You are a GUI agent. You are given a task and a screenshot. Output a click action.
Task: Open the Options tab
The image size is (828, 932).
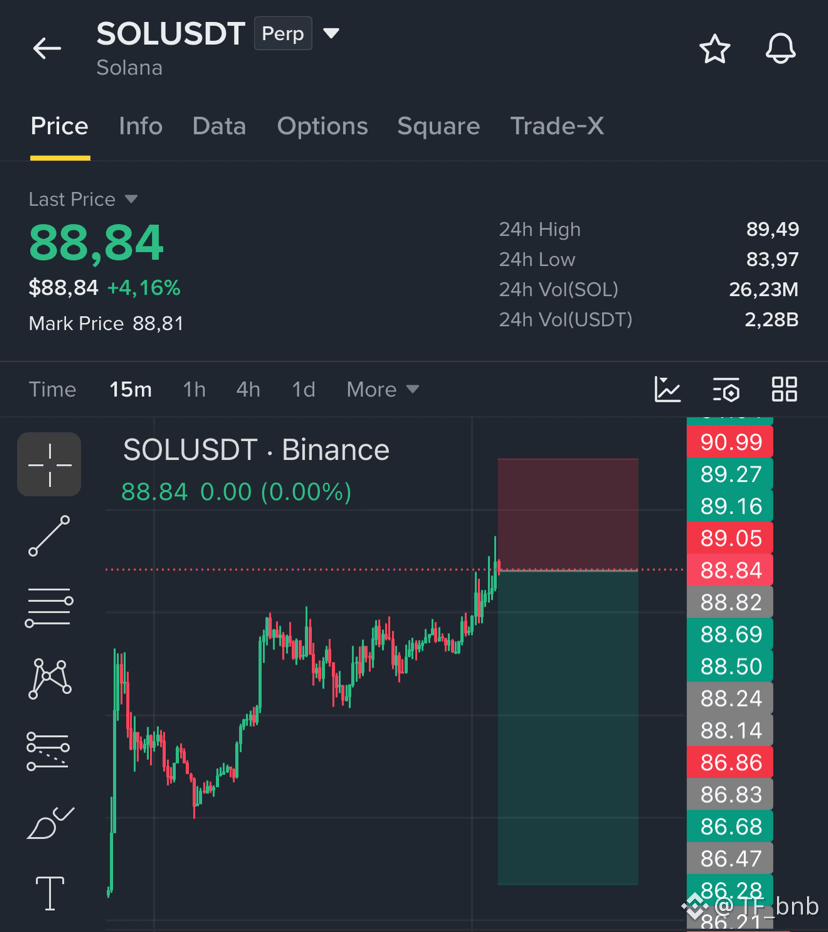(x=322, y=126)
